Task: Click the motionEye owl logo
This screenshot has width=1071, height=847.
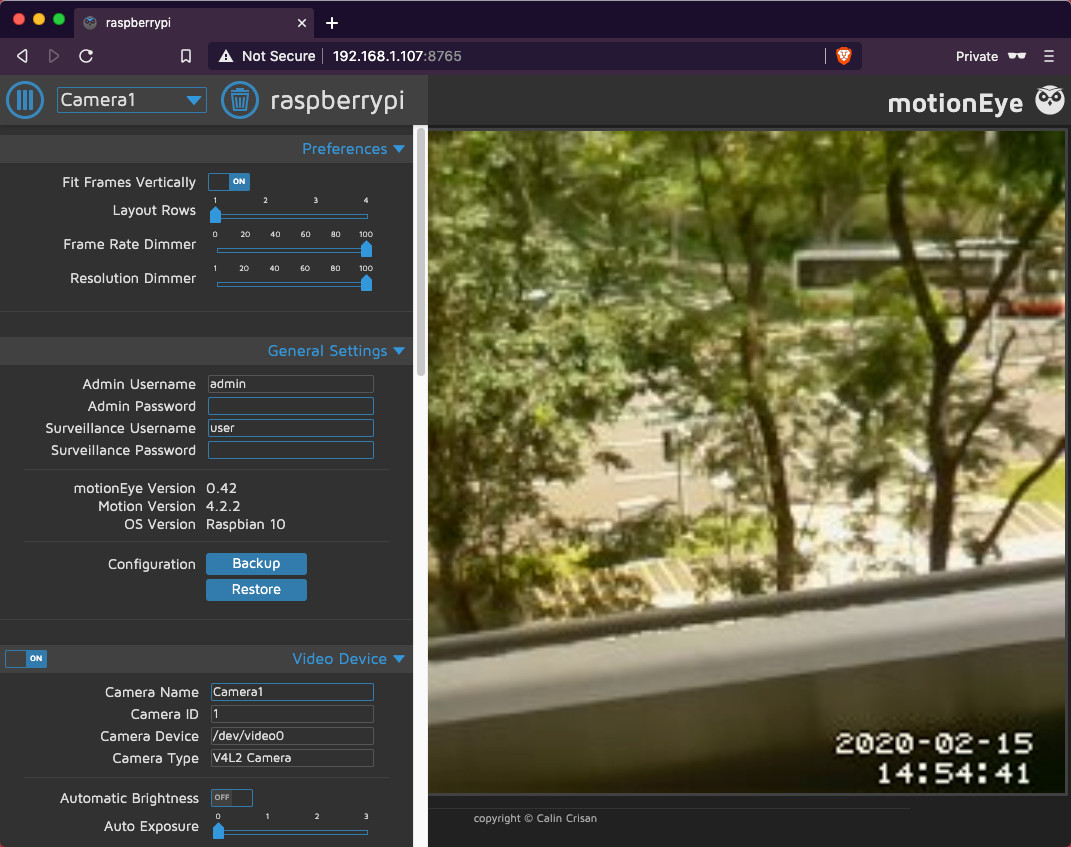Action: pos(1049,100)
